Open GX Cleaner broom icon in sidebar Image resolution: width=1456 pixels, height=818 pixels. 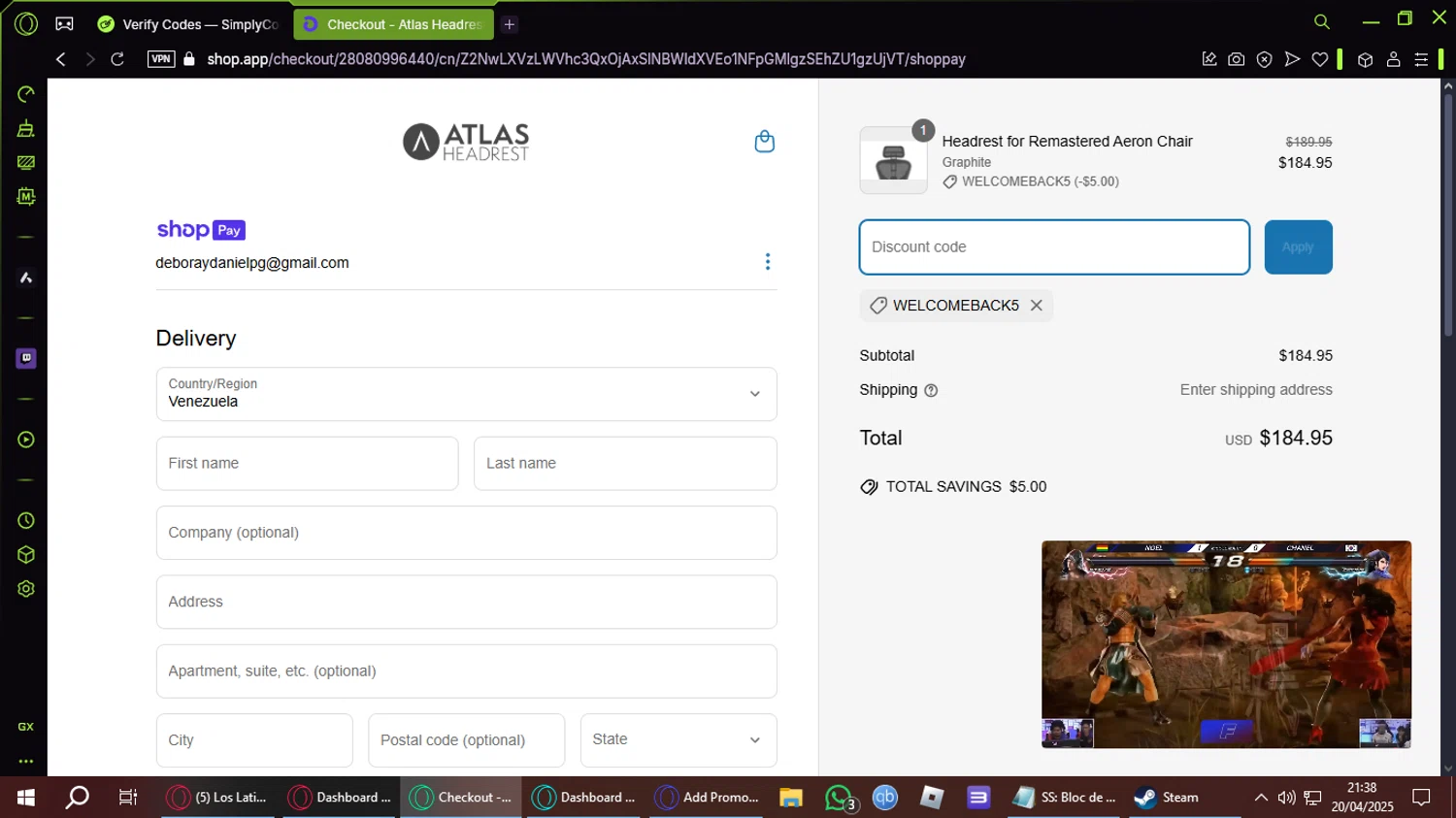[26, 128]
